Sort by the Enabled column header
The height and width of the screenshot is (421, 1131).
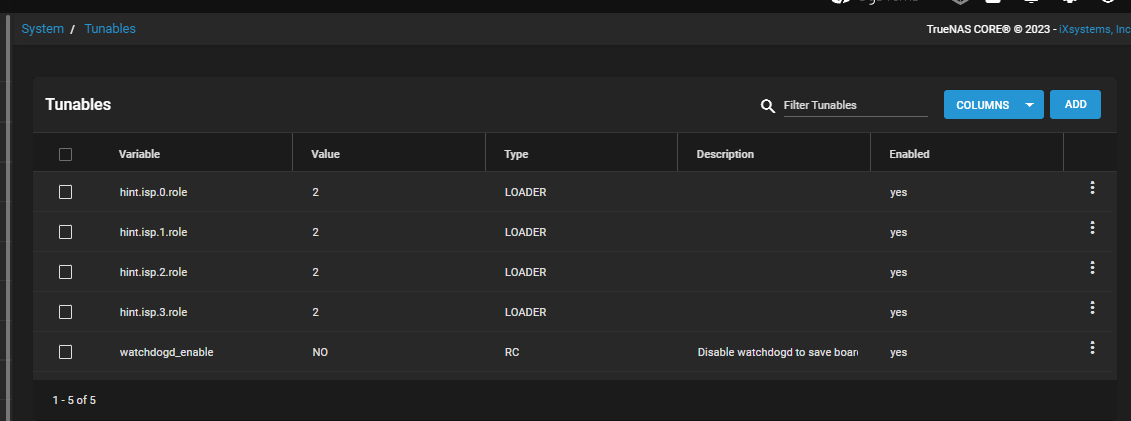pyautogui.click(x=909, y=154)
